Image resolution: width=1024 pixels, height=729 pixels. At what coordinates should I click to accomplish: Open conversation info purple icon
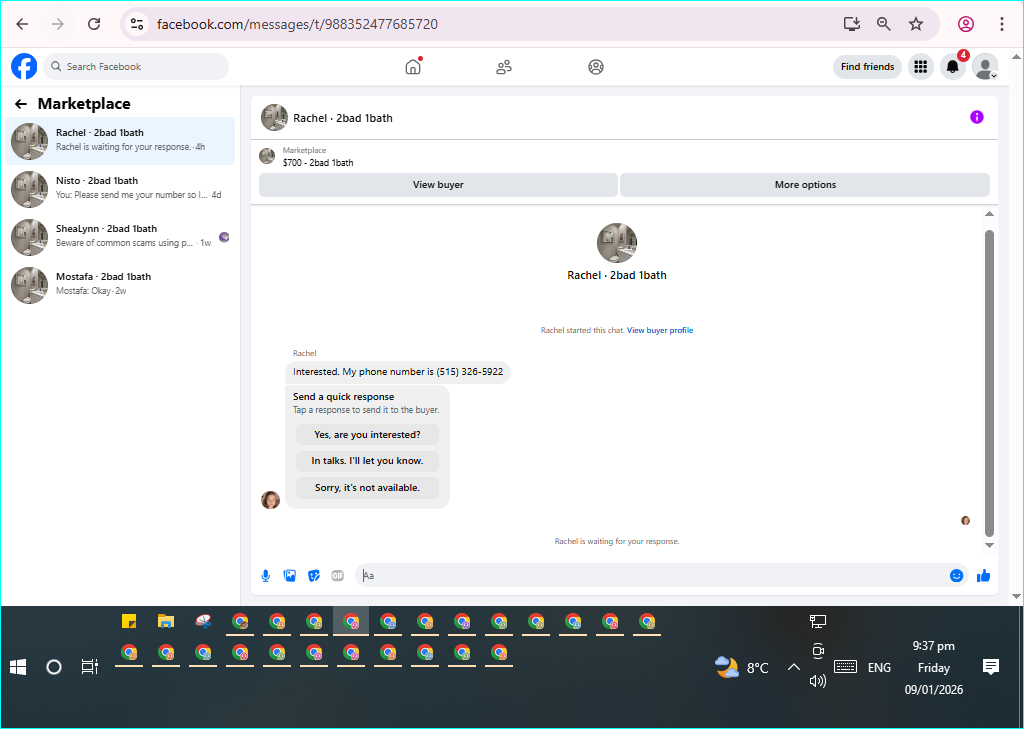(x=976, y=118)
